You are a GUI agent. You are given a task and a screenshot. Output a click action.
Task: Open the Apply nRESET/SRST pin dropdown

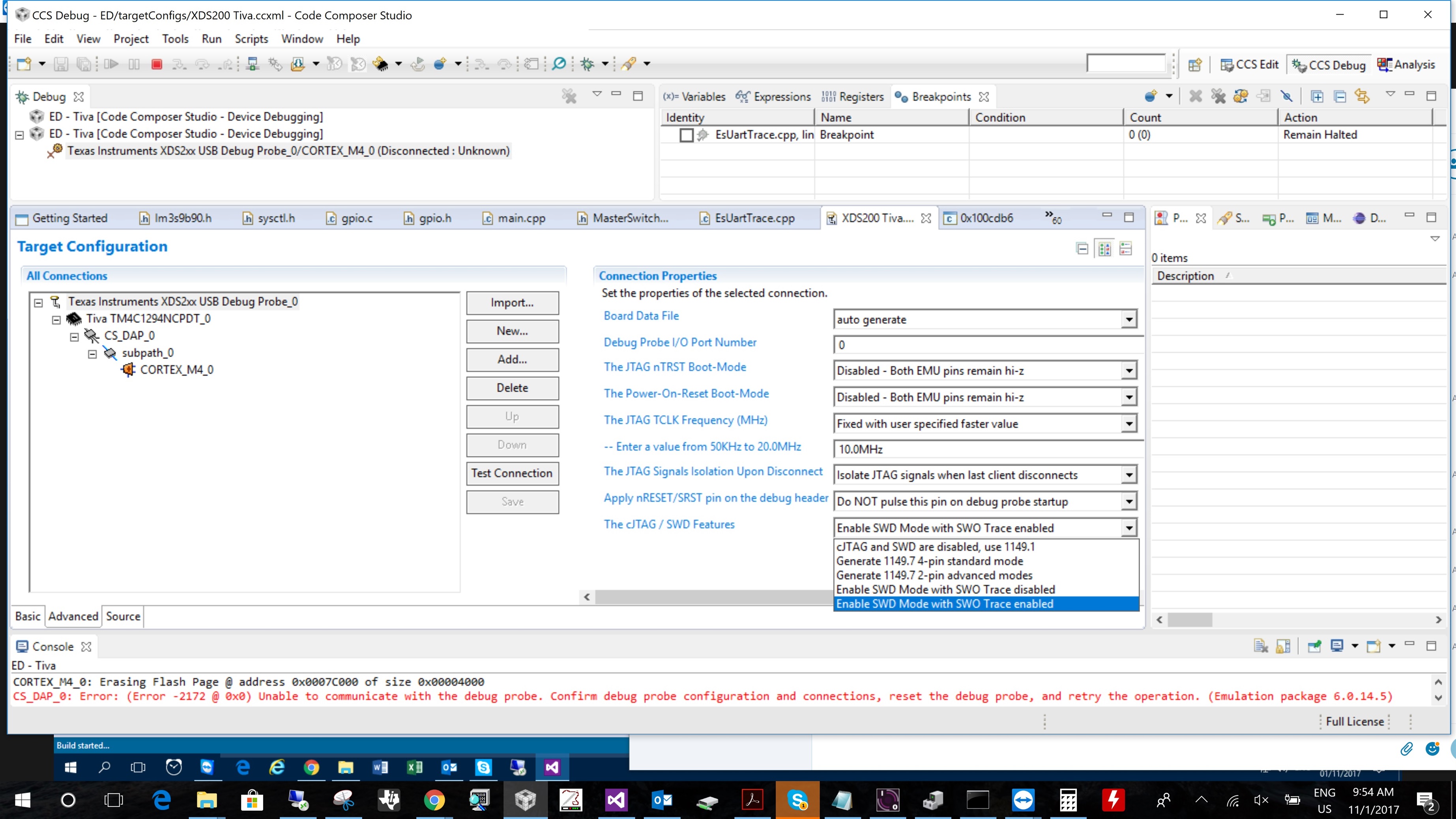1129,502
